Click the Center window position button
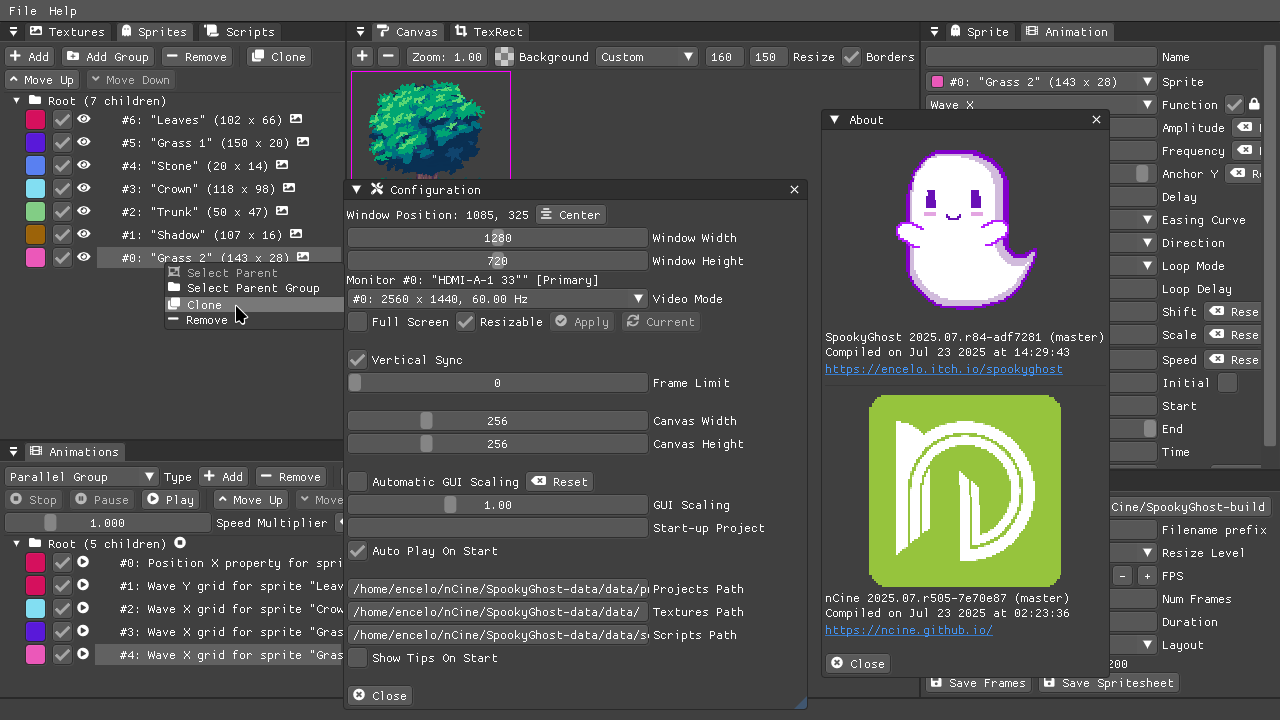The width and height of the screenshot is (1280, 720). pos(570,215)
